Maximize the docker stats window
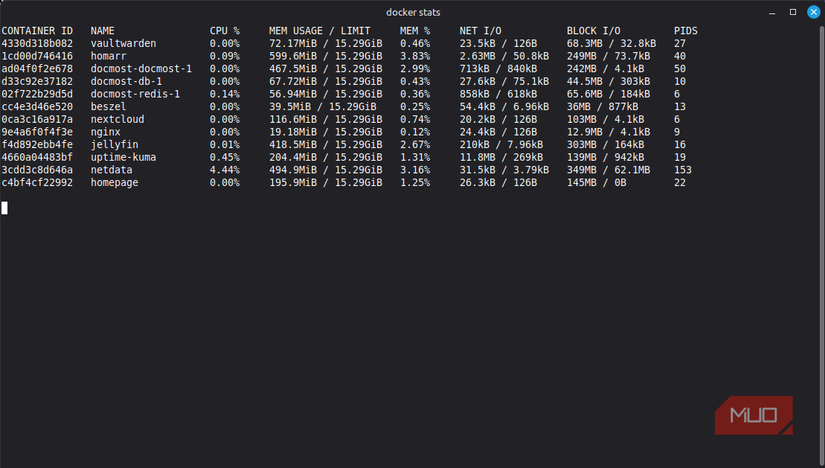The height and width of the screenshot is (468, 825). pyautogui.click(x=793, y=12)
